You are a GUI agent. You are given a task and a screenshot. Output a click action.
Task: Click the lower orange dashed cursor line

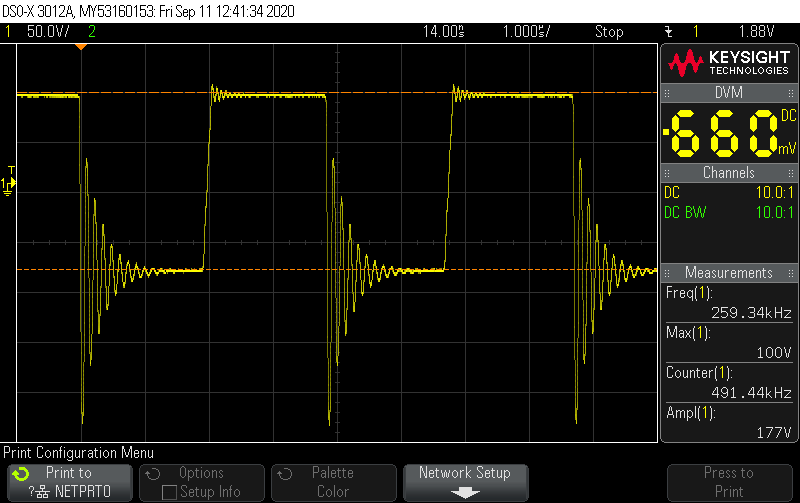click(337, 269)
